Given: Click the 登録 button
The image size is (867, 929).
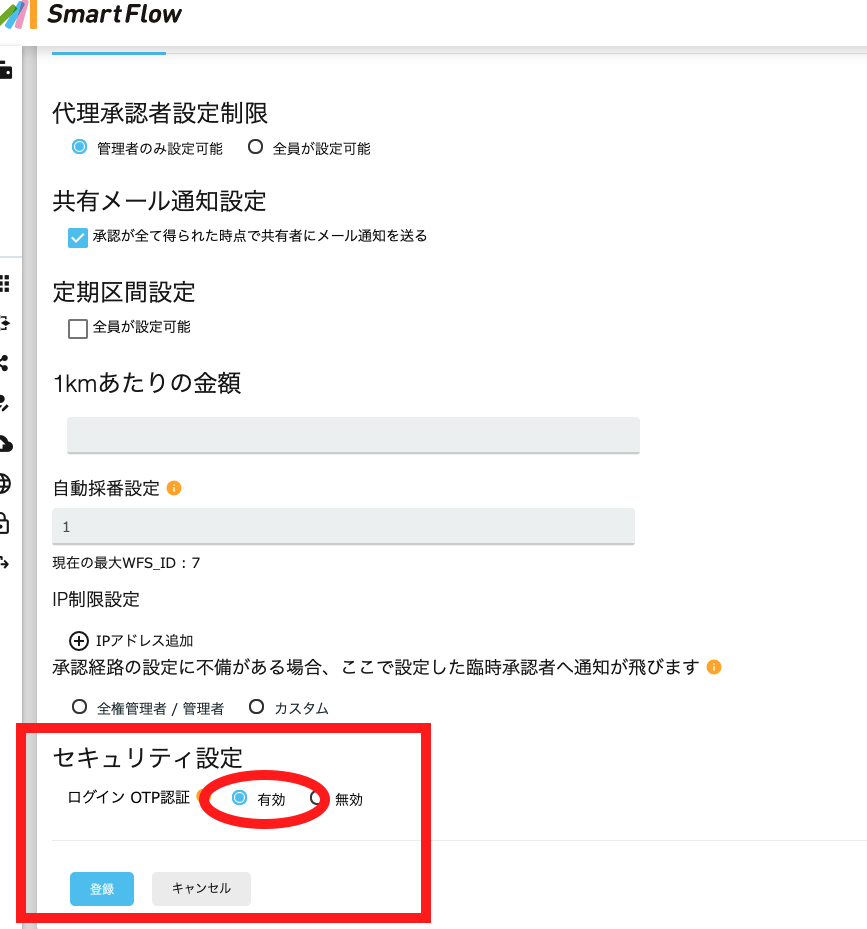Looking at the screenshot, I should pyautogui.click(x=102, y=889).
